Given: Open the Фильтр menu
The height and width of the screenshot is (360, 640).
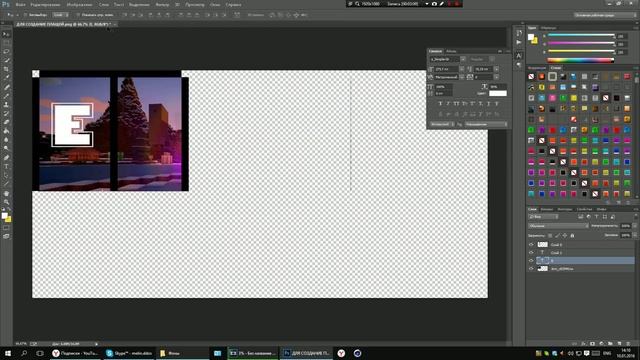Looking at the screenshot, I should tap(162, 4).
